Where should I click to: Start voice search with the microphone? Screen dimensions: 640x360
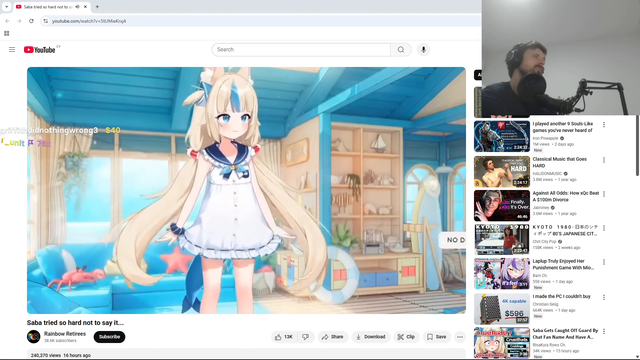[423, 49]
